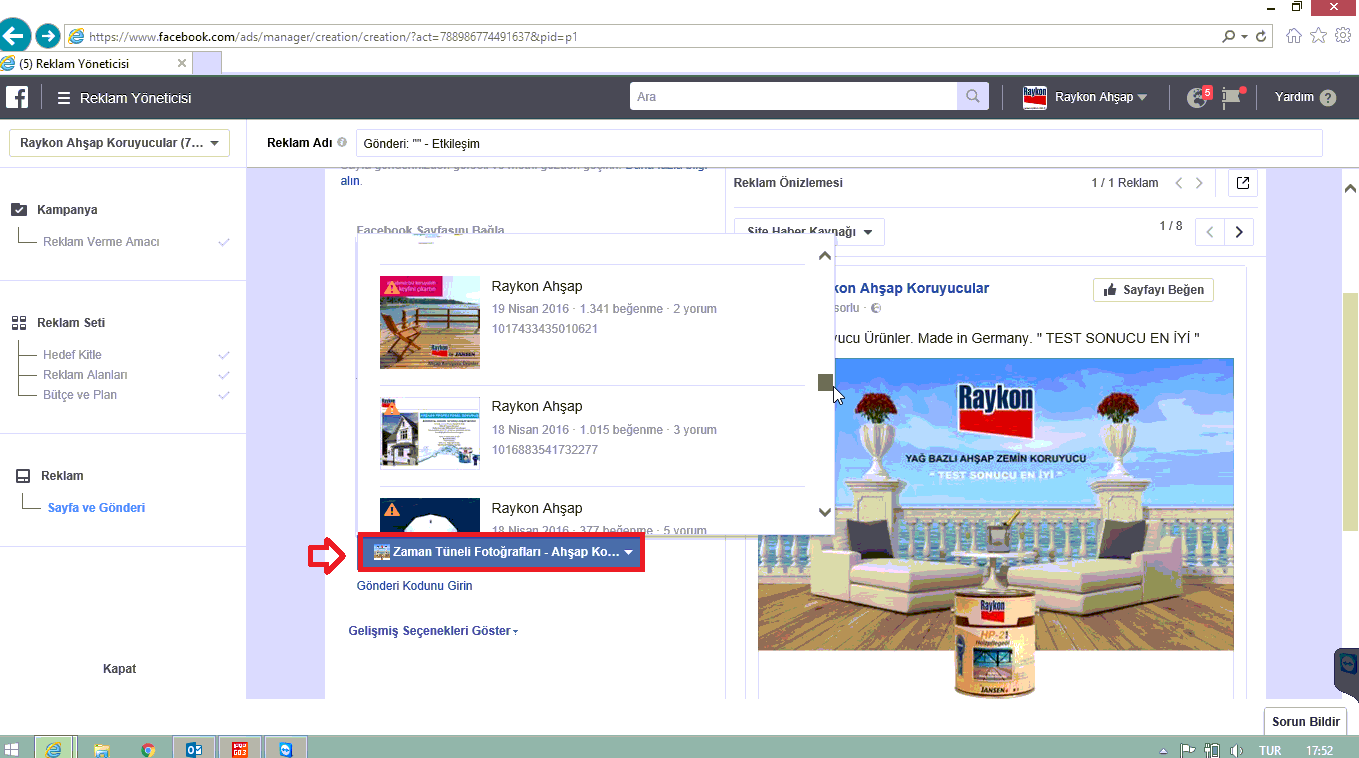This screenshot has height=758, width=1359.
Task: Open ad preview in a new window icon
Action: (1242, 183)
